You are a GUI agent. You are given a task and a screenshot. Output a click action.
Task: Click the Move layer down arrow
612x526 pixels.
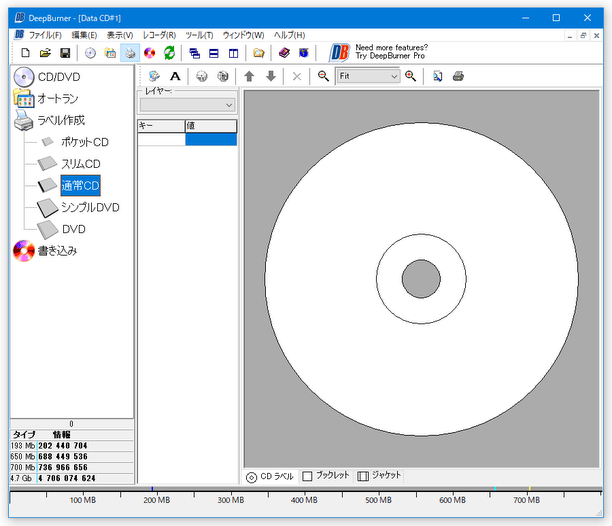271,76
